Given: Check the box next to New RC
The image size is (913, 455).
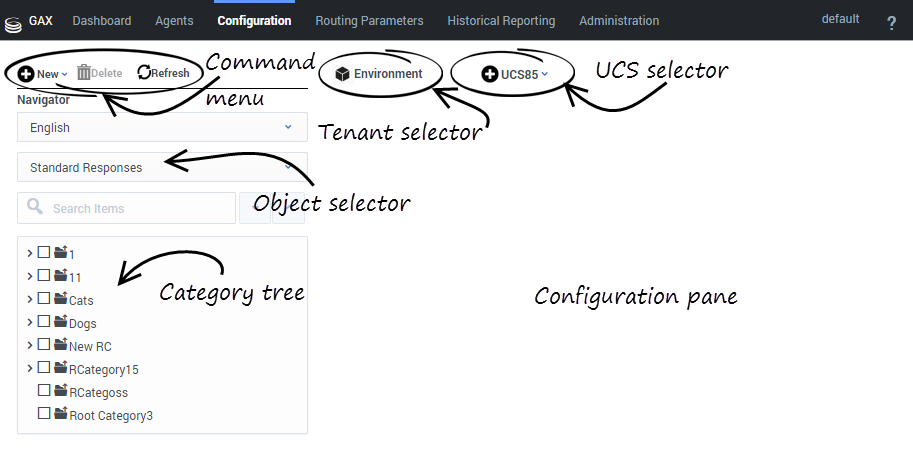Looking at the screenshot, I should 44,345.
